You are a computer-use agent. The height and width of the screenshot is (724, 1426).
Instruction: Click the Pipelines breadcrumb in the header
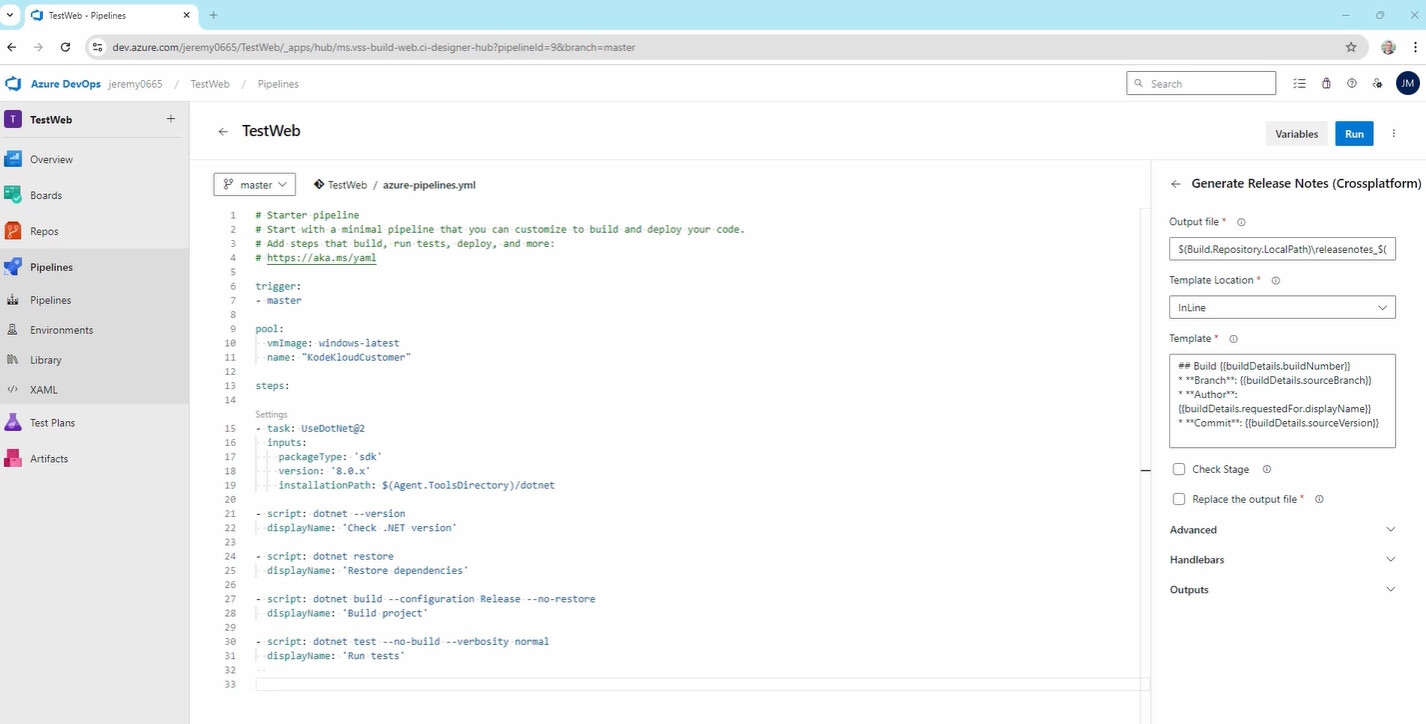[278, 84]
